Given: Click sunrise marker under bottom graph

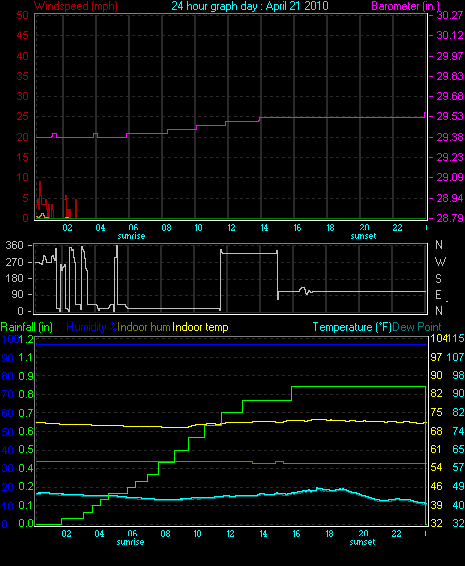Looking at the screenshot, I should point(130,542).
